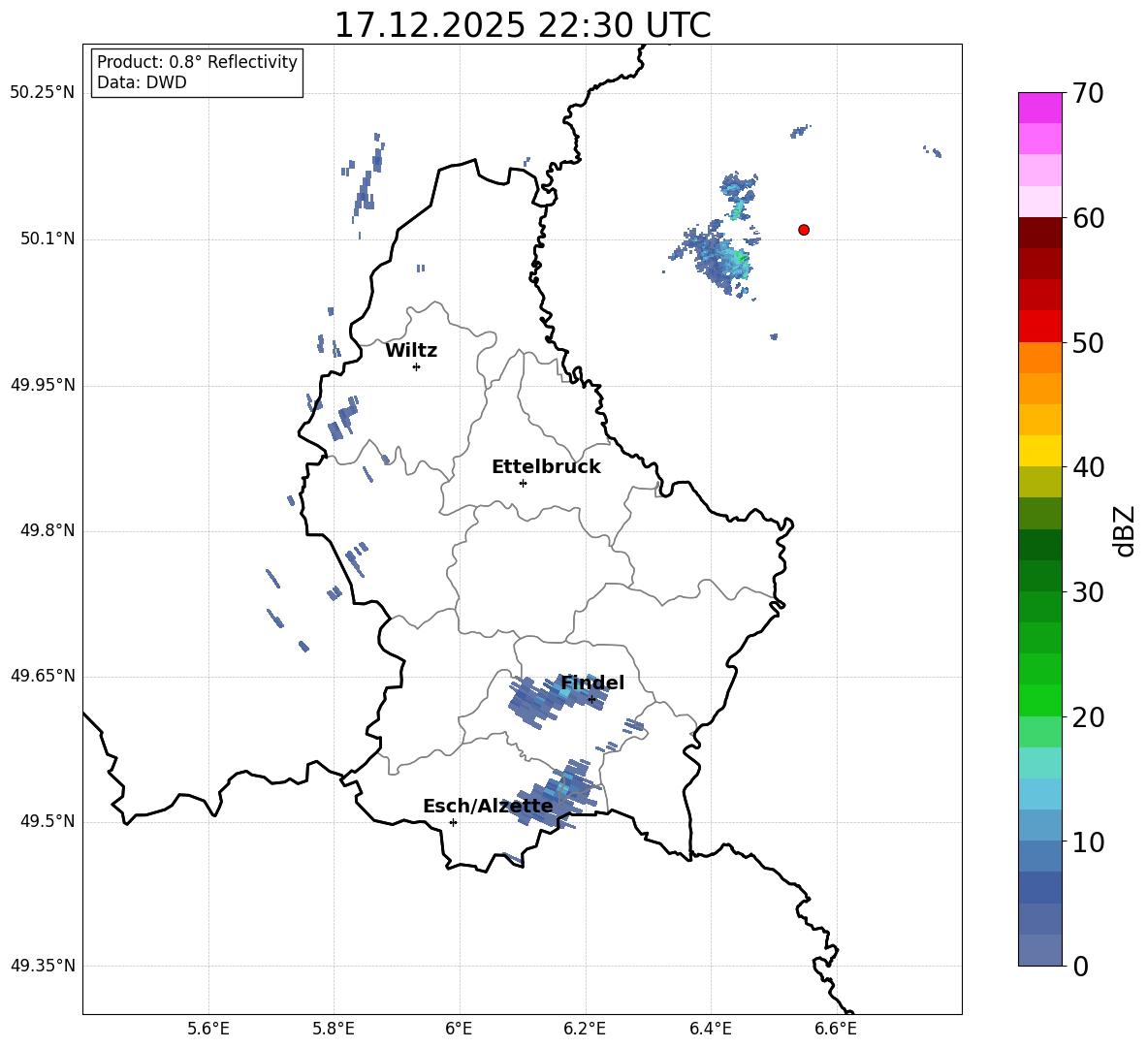
Task: Click the red dot marker on the map
Action: click(x=803, y=230)
